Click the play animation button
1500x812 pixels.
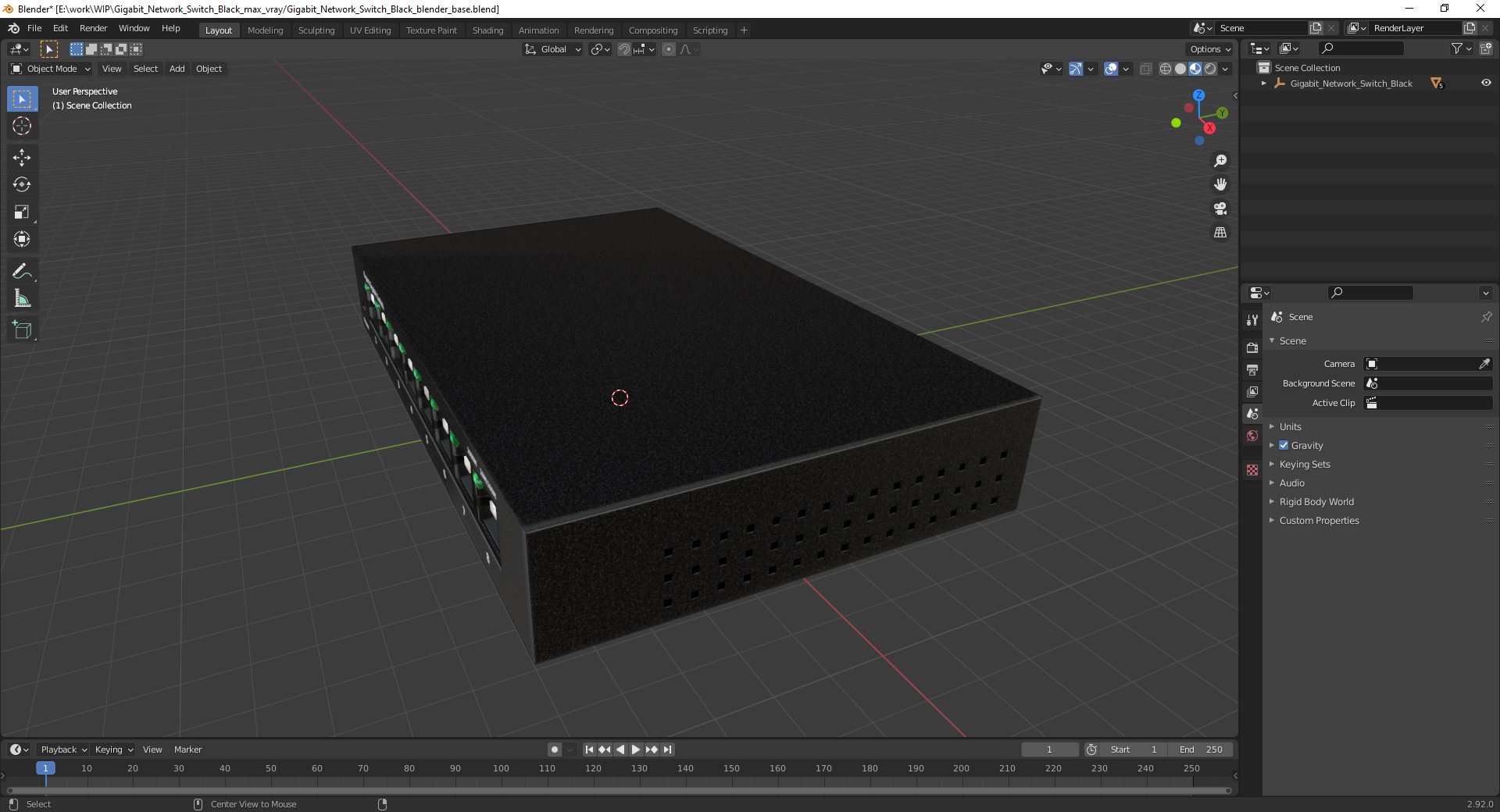[636, 750]
